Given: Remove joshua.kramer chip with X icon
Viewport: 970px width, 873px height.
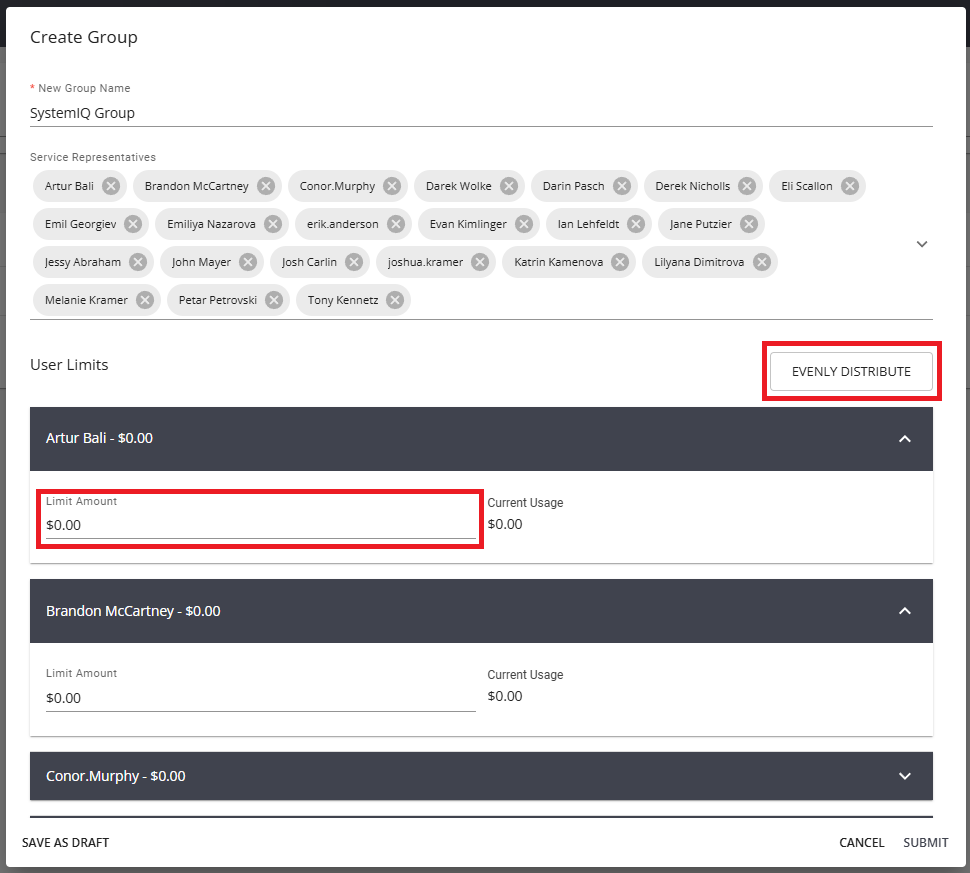Looking at the screenshot, I should [x=480, y=262].
